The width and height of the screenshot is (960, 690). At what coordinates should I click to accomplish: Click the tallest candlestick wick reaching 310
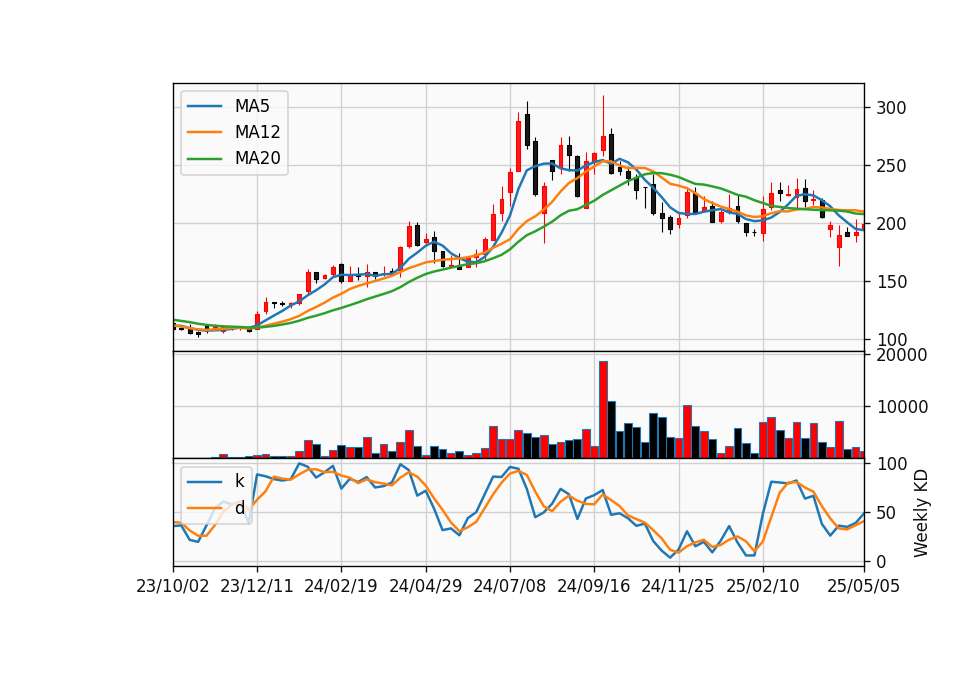pyautogui.click(x=603, y=122)
